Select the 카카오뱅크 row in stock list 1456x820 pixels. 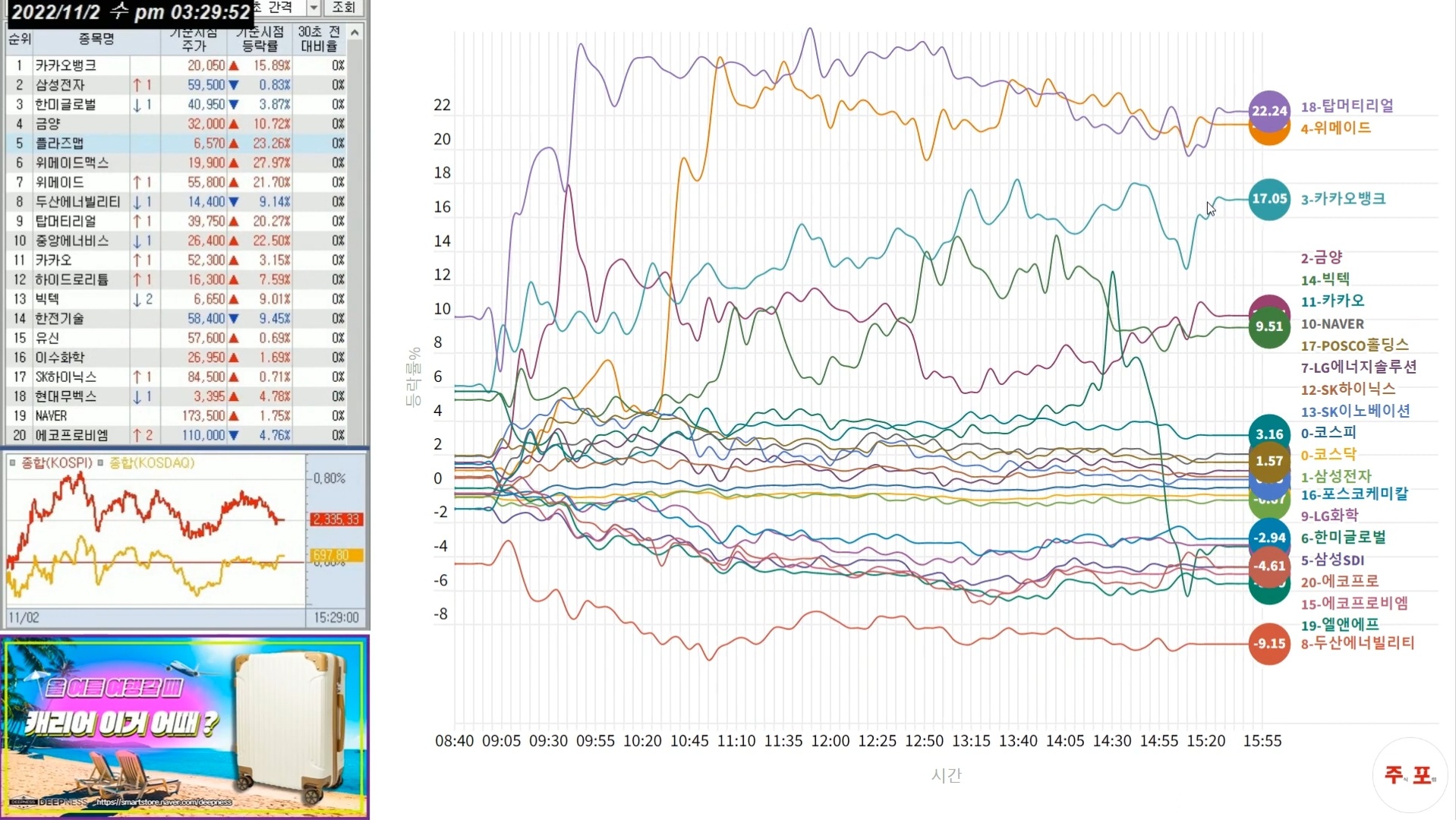(x=65, y=65)
